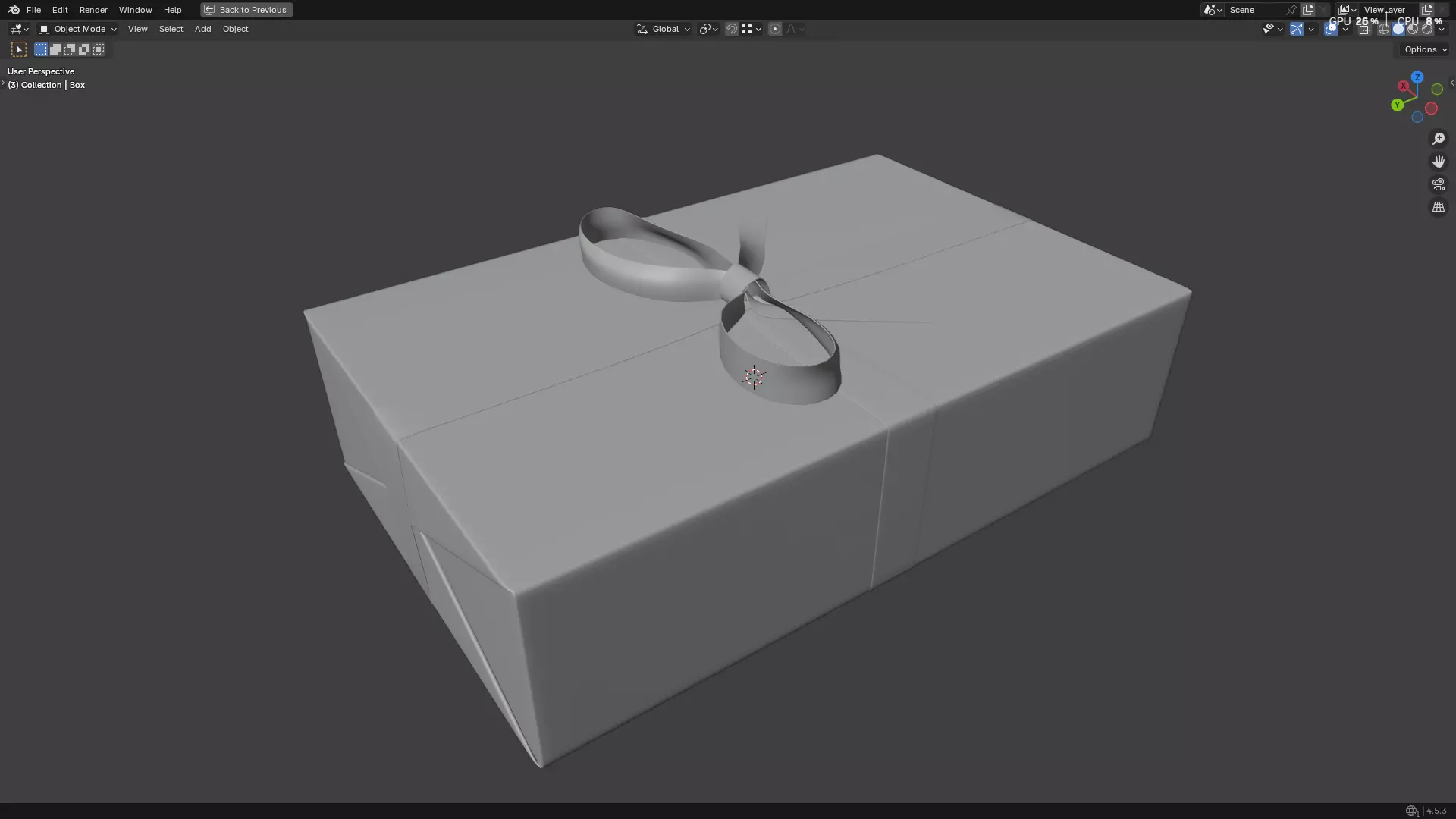
Task: Click the "(3) Collection | Box" label
Action: point(46,85)
